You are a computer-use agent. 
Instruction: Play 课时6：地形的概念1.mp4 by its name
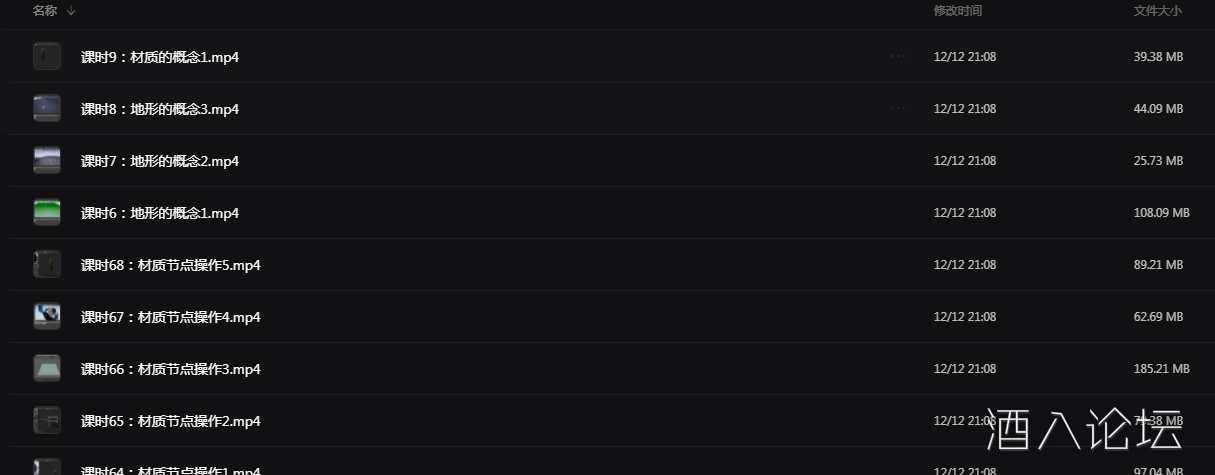click(160, 213)
